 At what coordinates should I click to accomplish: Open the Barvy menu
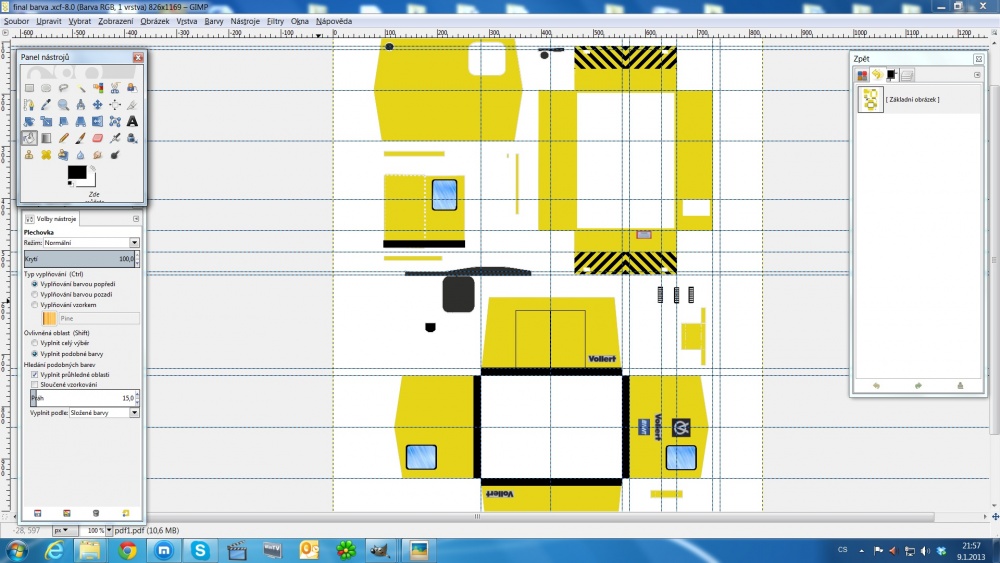pyautogui.click(x=214, y=21)
